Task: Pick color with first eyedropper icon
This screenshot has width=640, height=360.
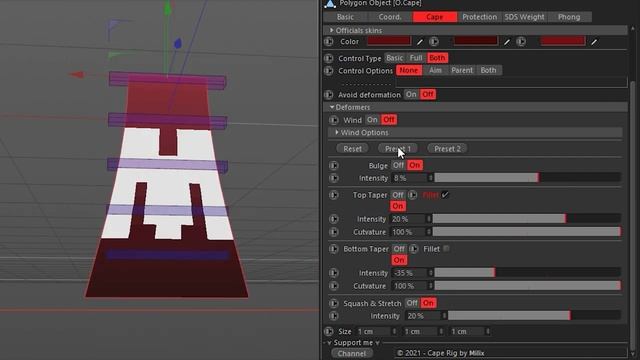Action: pos(420,42)
